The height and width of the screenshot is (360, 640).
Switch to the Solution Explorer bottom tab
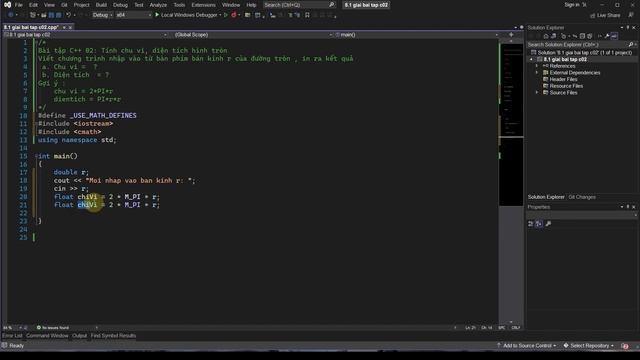click(546, 197)
